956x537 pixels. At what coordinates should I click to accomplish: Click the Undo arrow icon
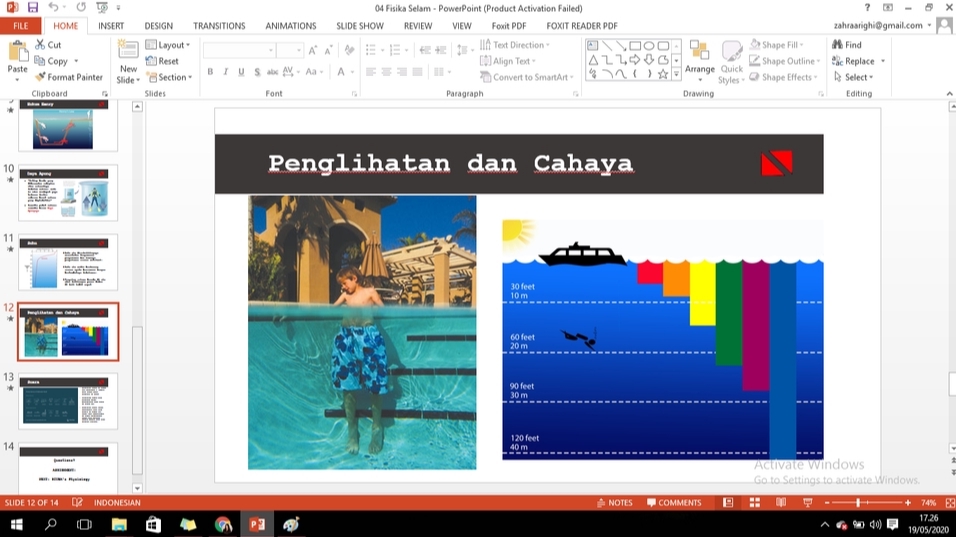(54, 8)
